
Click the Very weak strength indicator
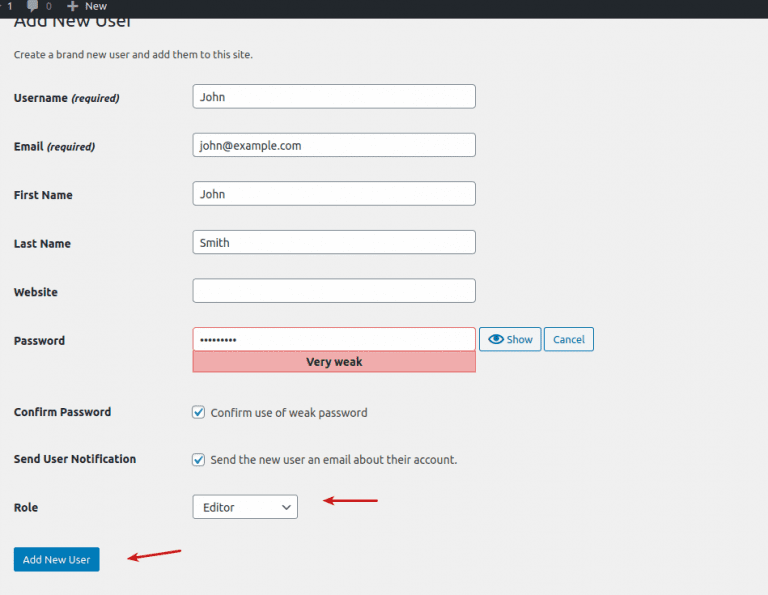(334, 362)
